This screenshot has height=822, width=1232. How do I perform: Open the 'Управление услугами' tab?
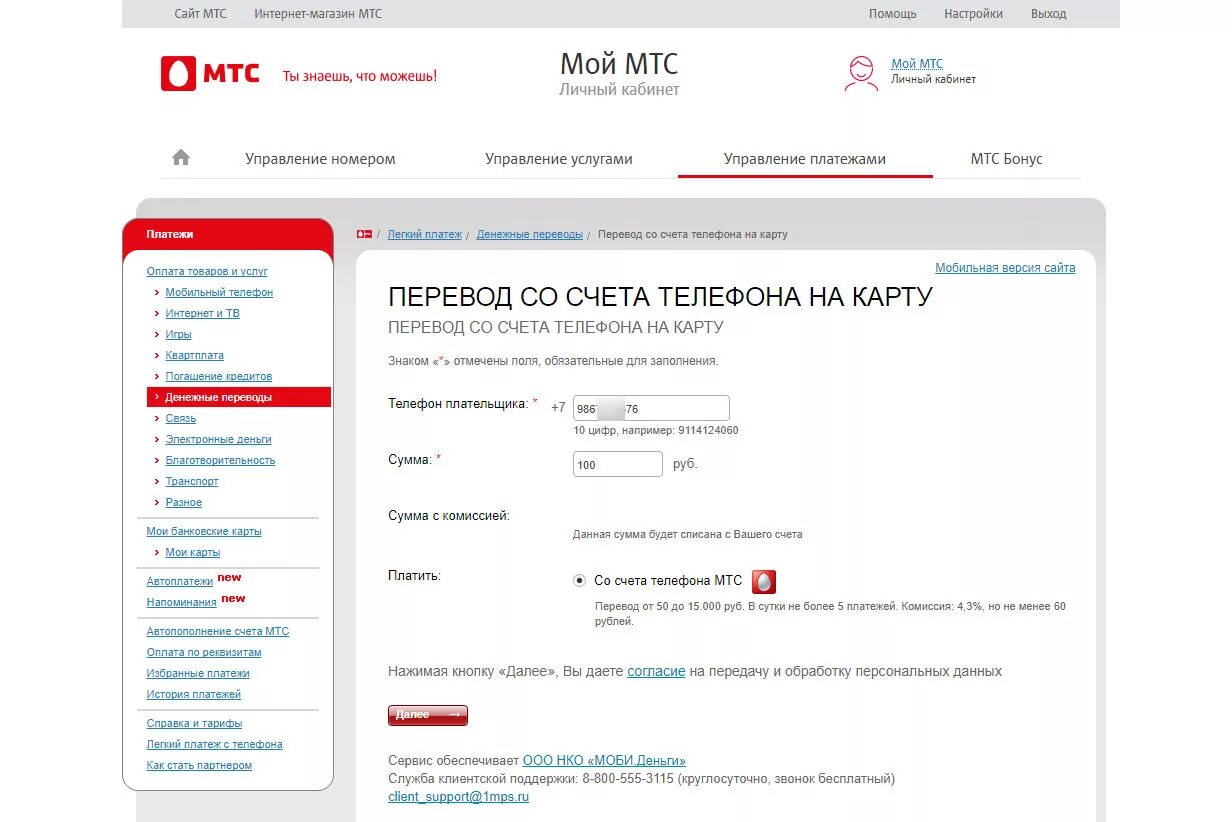559,159
